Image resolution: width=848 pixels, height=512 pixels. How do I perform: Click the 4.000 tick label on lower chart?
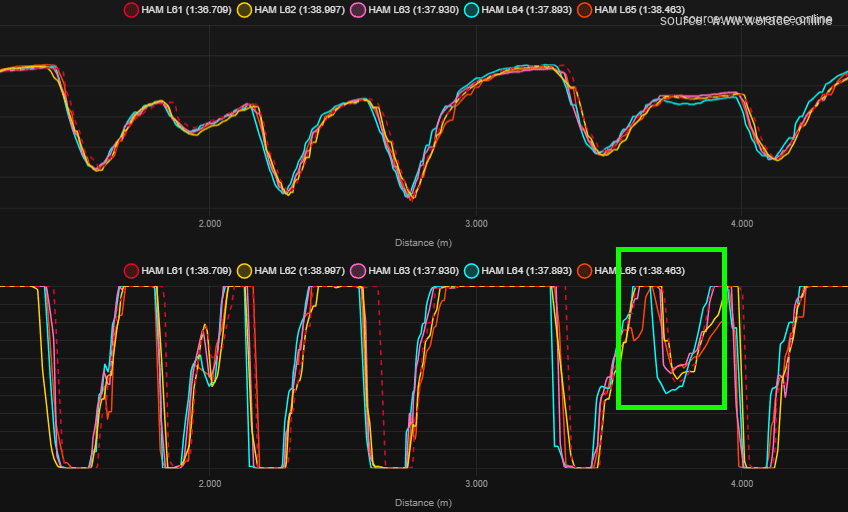point(741,483)
